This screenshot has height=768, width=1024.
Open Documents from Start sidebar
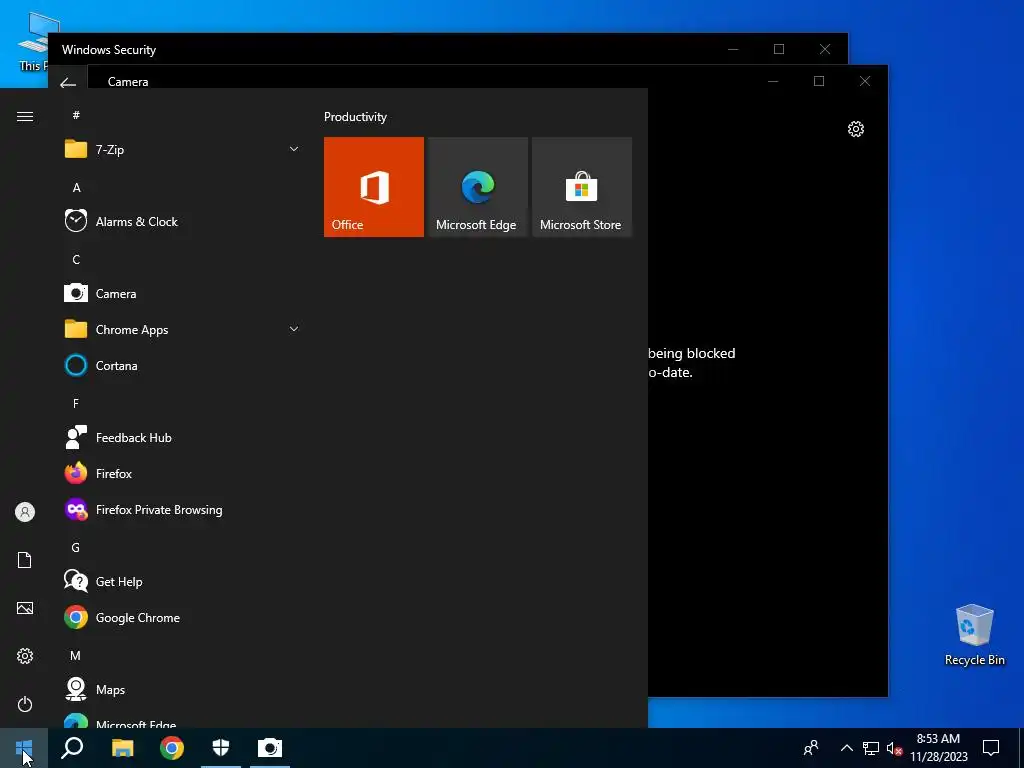(25, 560)
